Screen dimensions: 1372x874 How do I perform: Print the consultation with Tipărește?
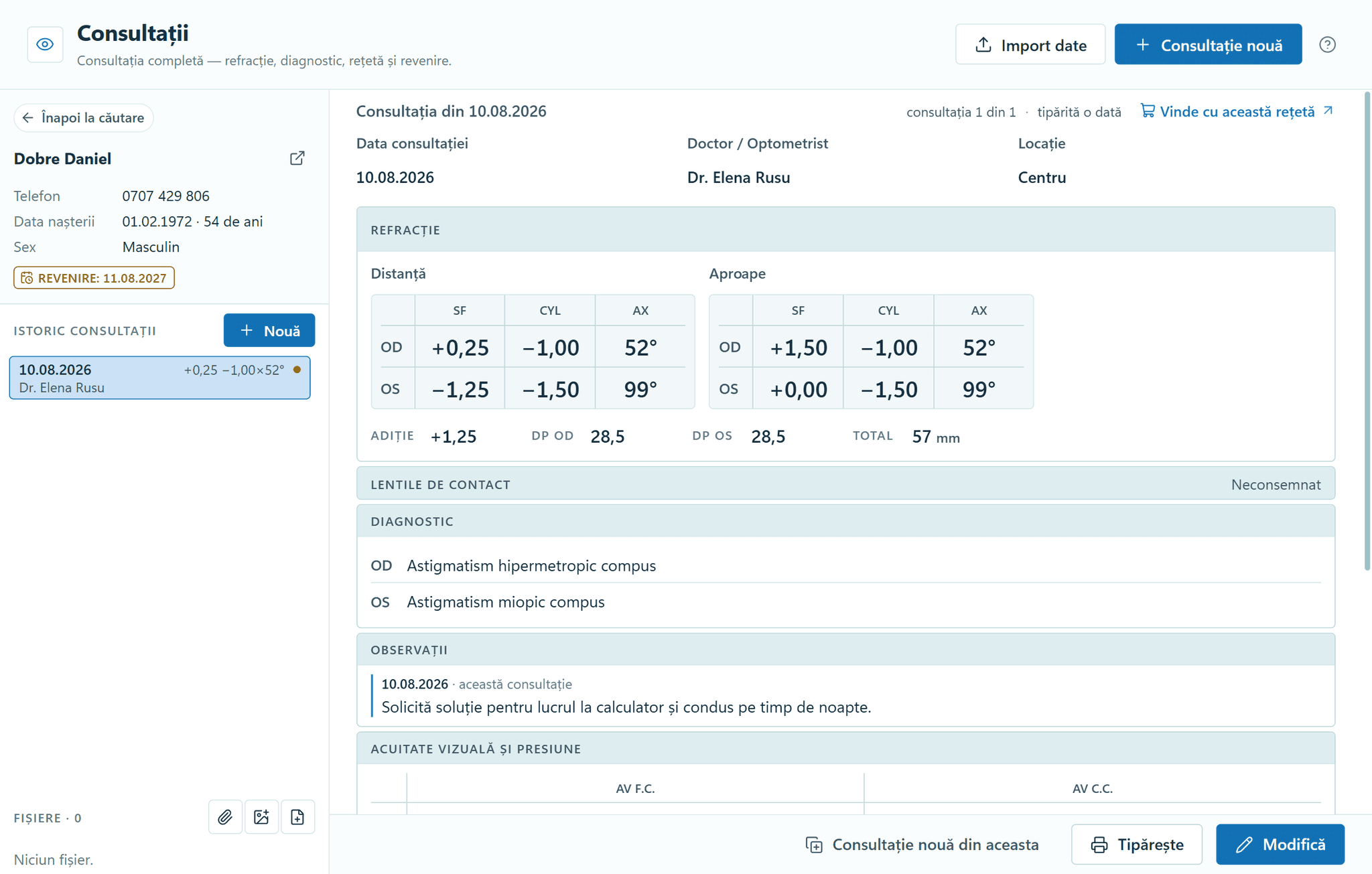pyautogui.click(x=1136, y=845)
